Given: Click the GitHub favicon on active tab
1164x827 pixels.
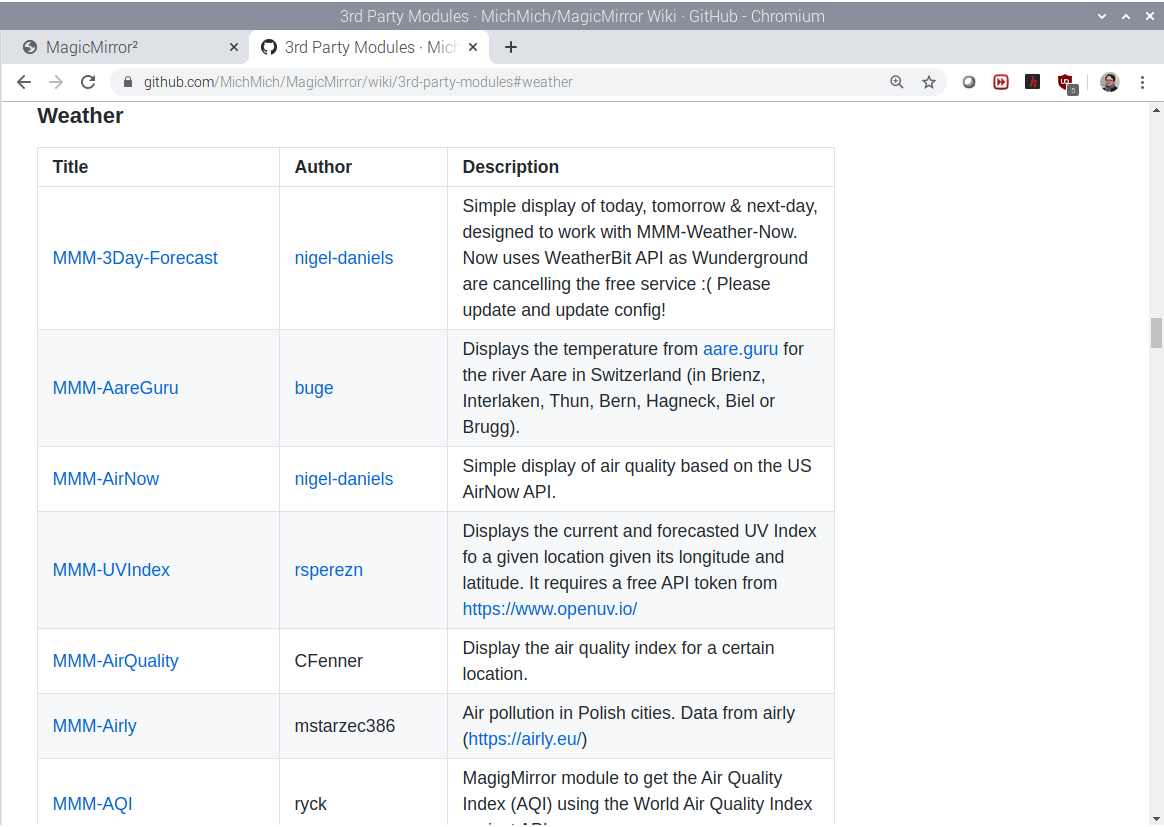Looking at the screenshot, I should pos(269,48).
